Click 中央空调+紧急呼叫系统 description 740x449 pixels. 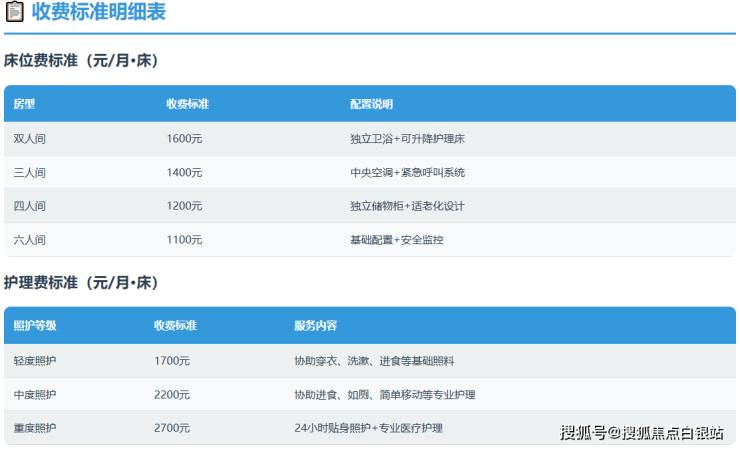pos(407,173)
